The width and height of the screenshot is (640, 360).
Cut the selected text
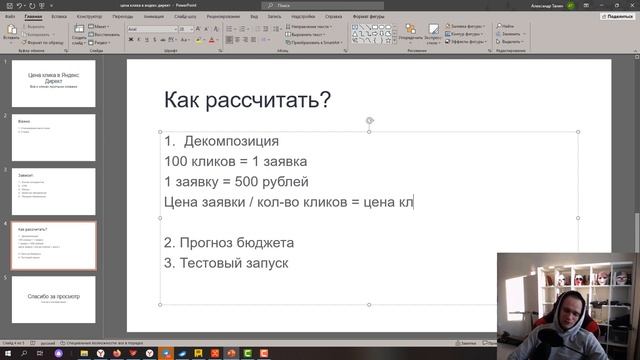[x=33, y=27]
